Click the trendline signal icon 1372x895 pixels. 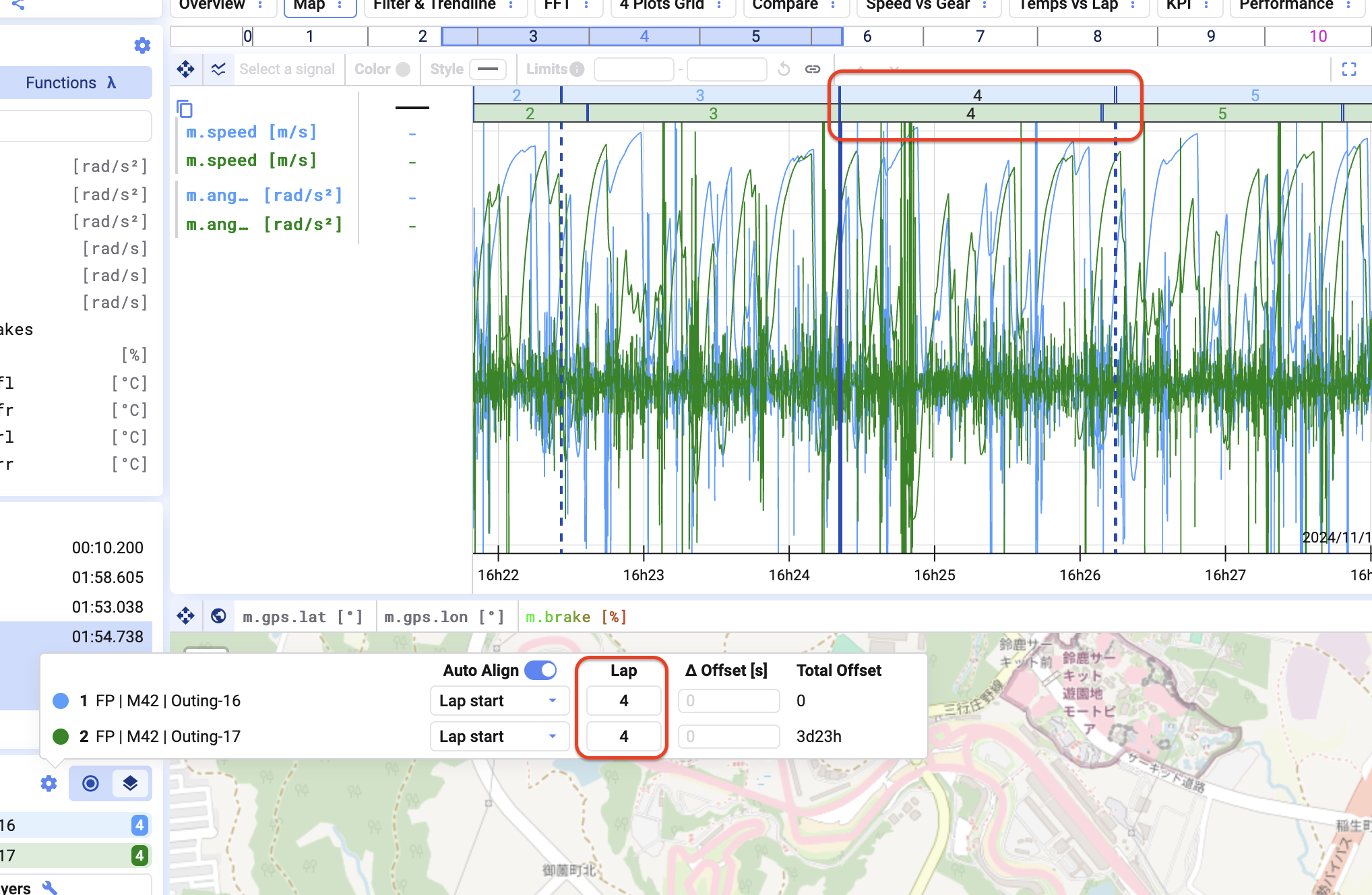coord(218,69)
